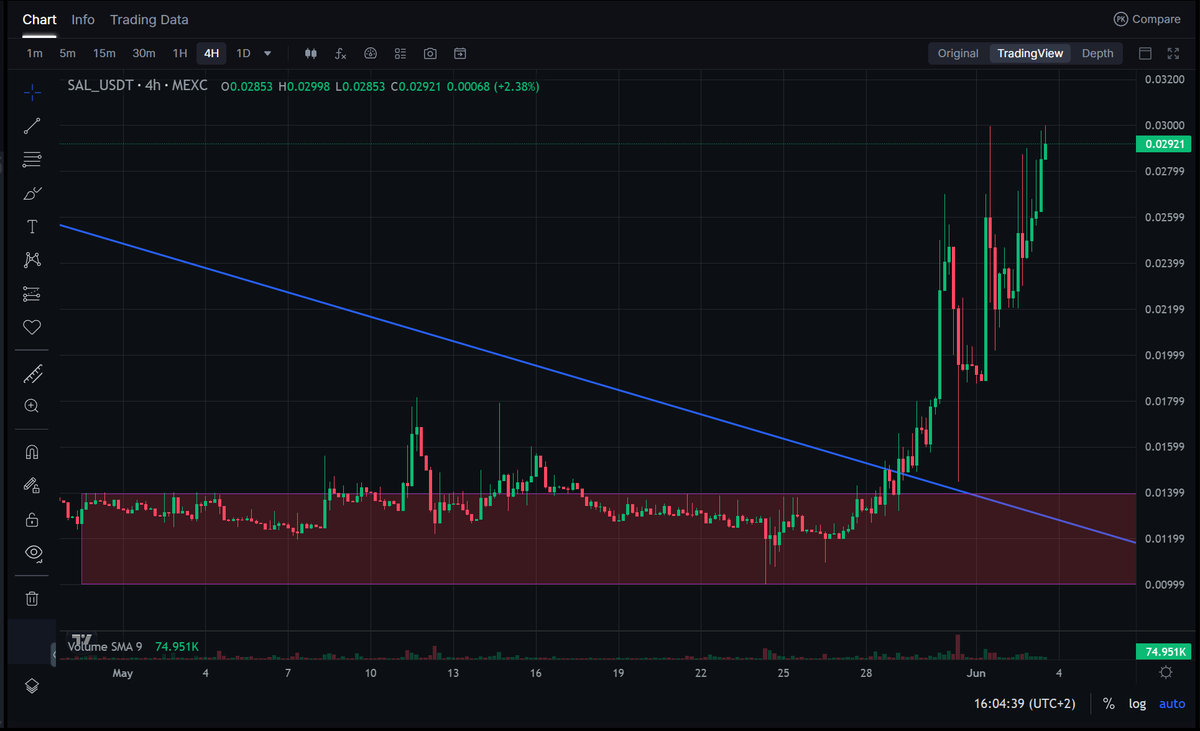Expand the more timeframes dropdown arrow
The height and width of the screenshot is (731, 1200).
pos(267,53)
